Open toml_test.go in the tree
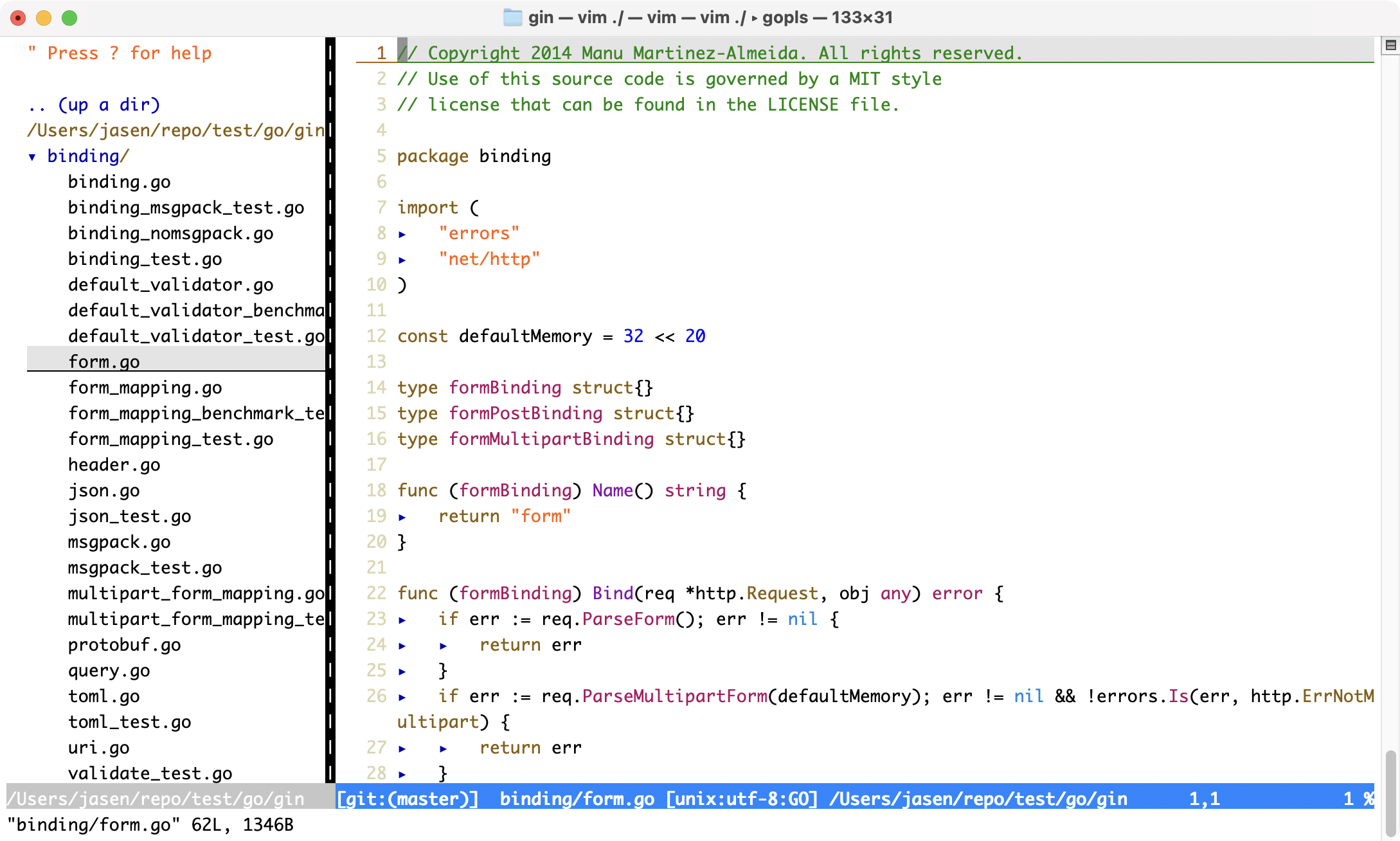Image resolution: width=1400 pixels, height=841 pixels. tap(130, 722)
